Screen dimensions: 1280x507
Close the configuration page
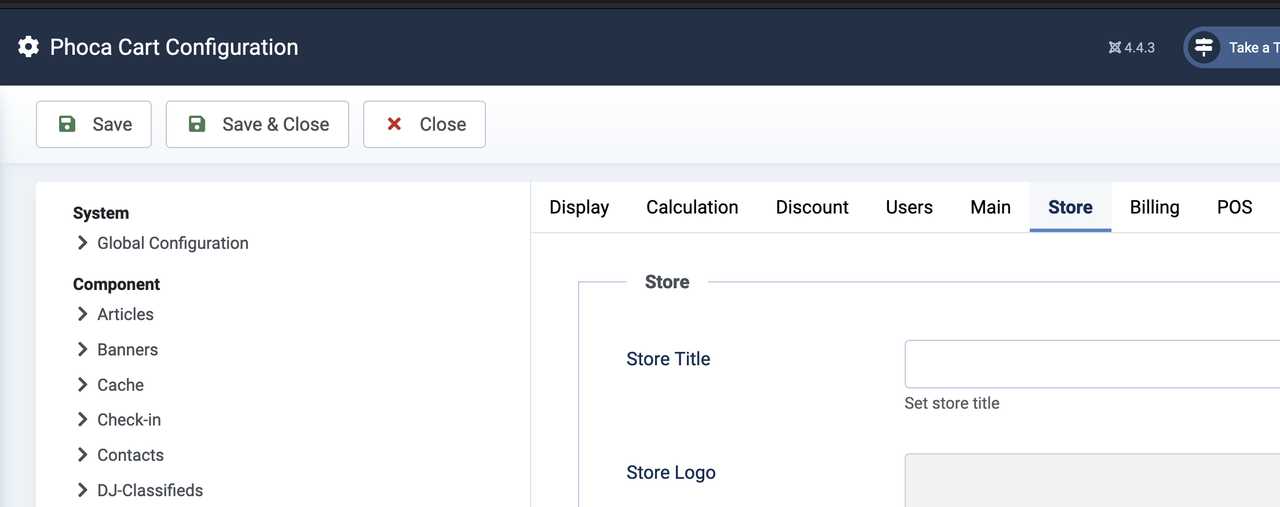click(x=424, y=124)
